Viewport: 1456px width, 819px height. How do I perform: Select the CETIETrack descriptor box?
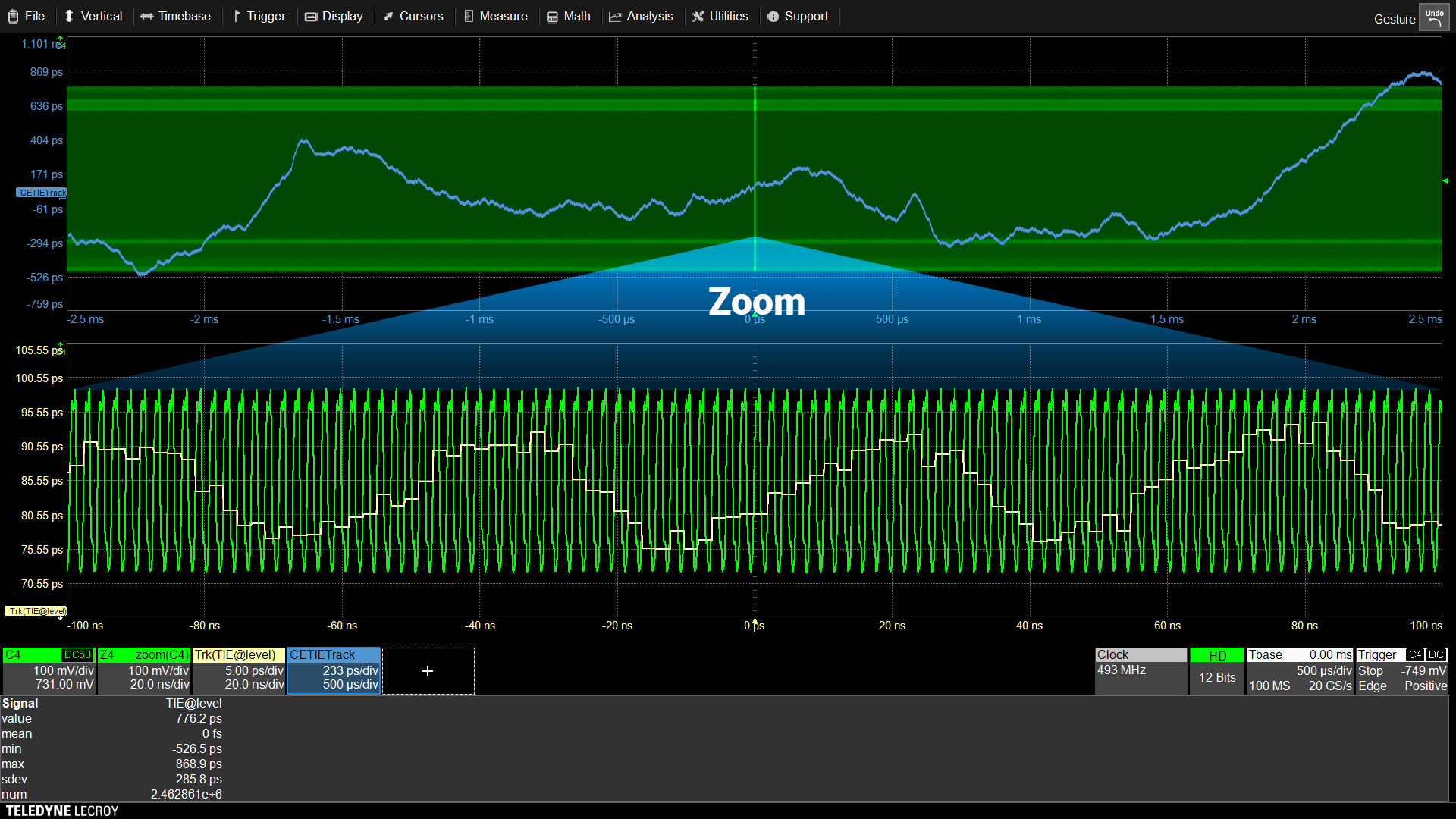tap(334, 670)
